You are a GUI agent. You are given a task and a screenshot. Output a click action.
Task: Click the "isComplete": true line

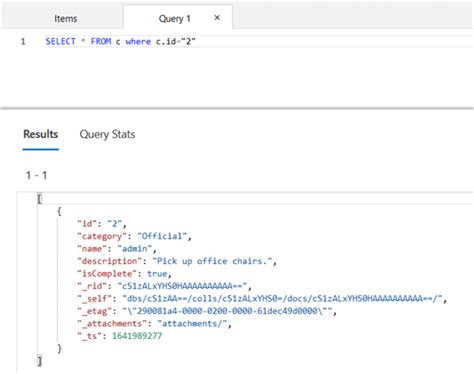click(x=124, y=274)
